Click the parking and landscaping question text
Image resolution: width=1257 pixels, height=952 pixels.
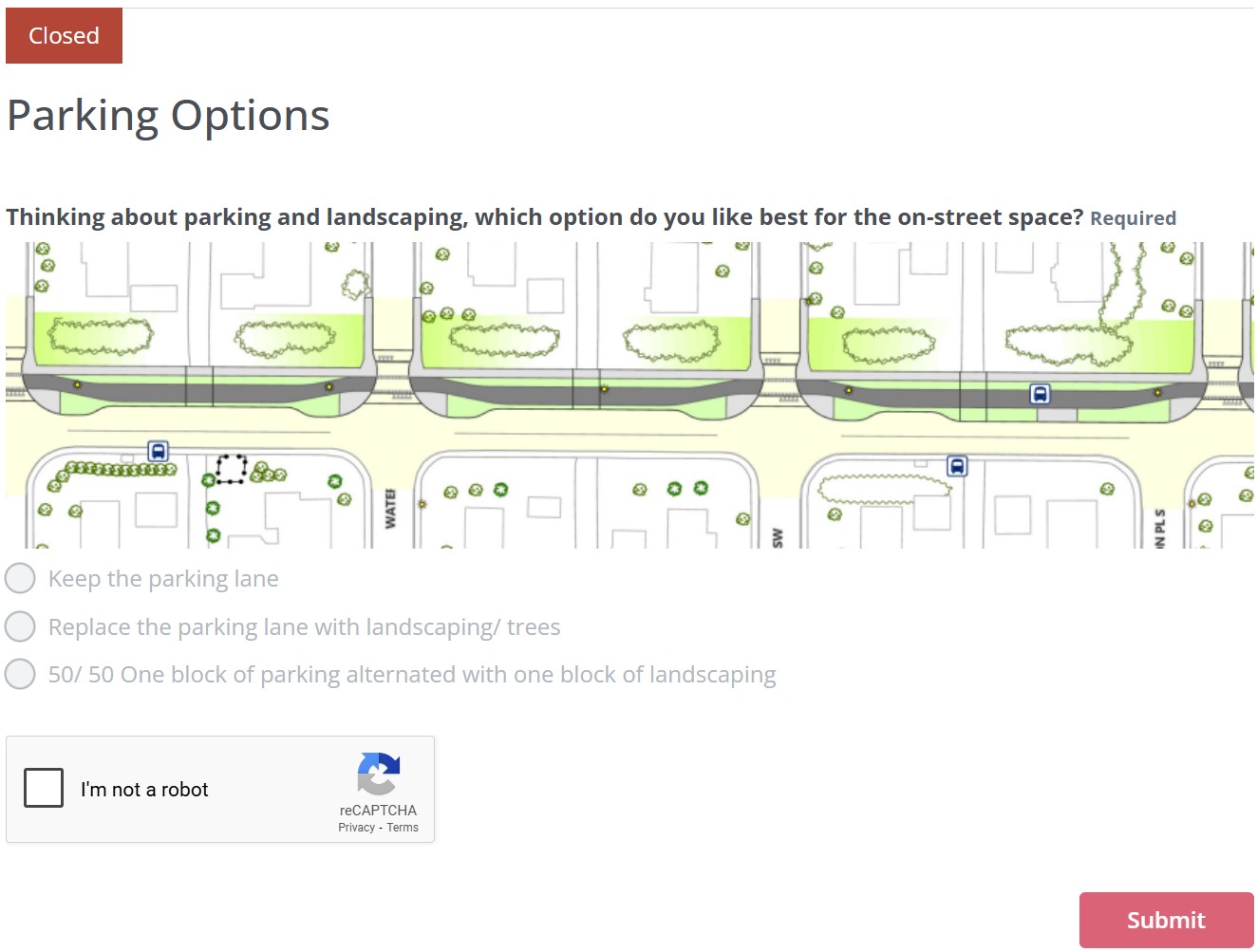544,217
